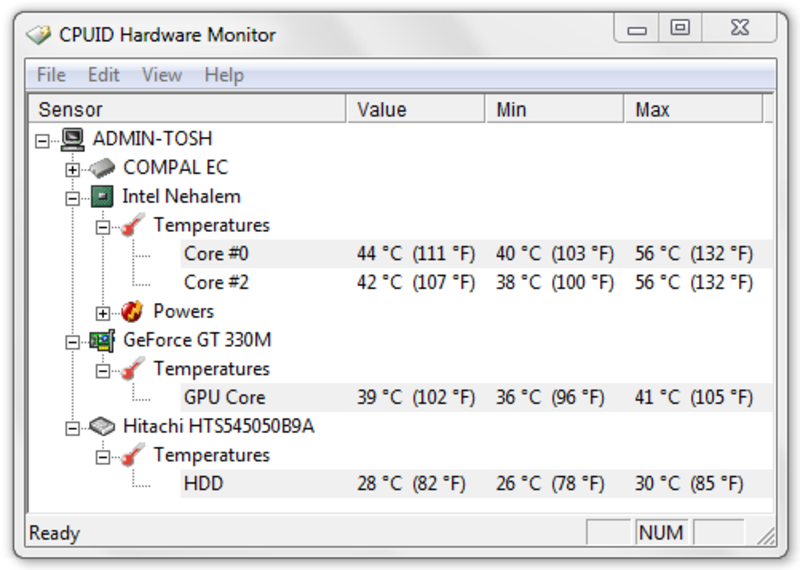Click the Value column header

point(416,109)
